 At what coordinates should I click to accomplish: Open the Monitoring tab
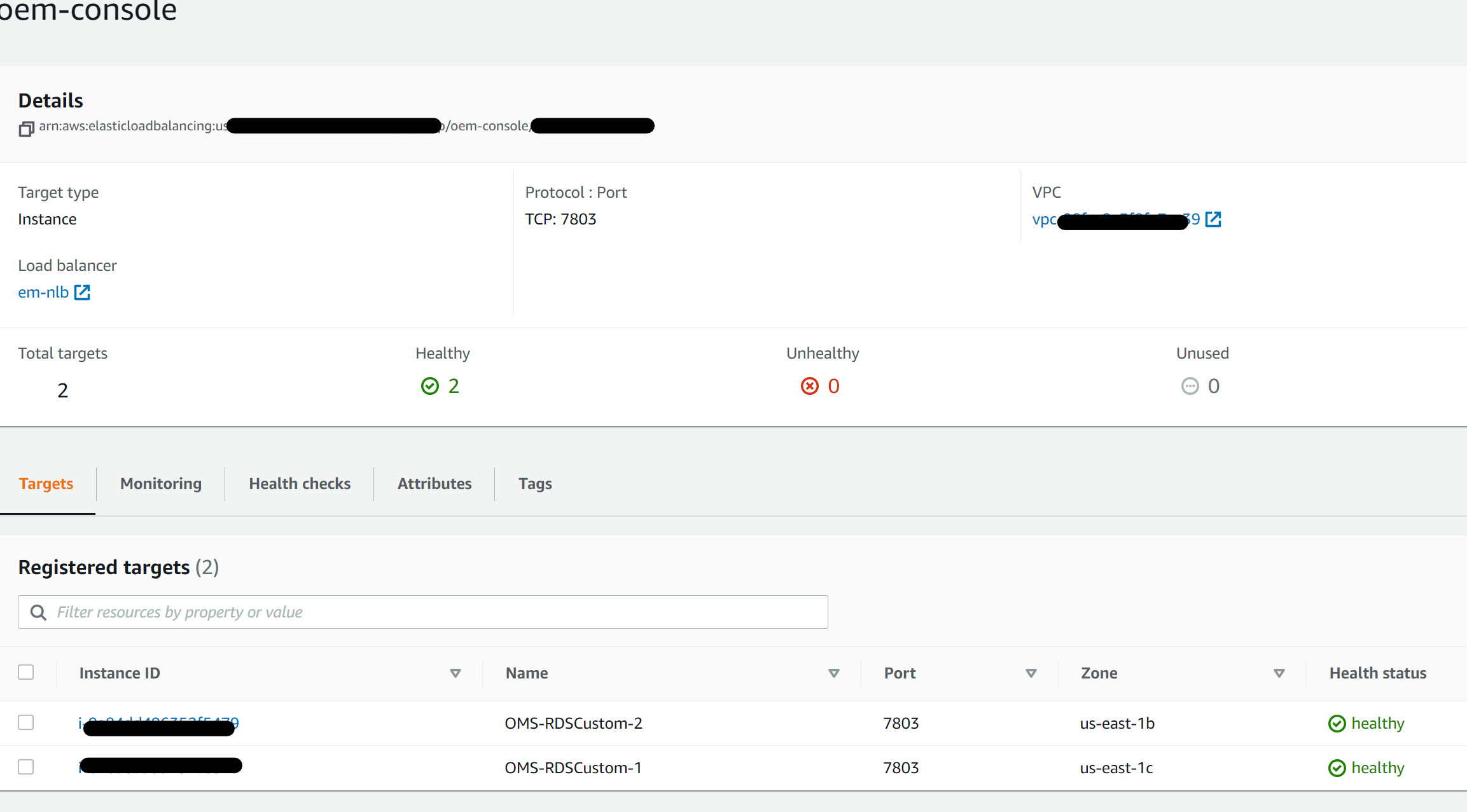click(161, 484)
